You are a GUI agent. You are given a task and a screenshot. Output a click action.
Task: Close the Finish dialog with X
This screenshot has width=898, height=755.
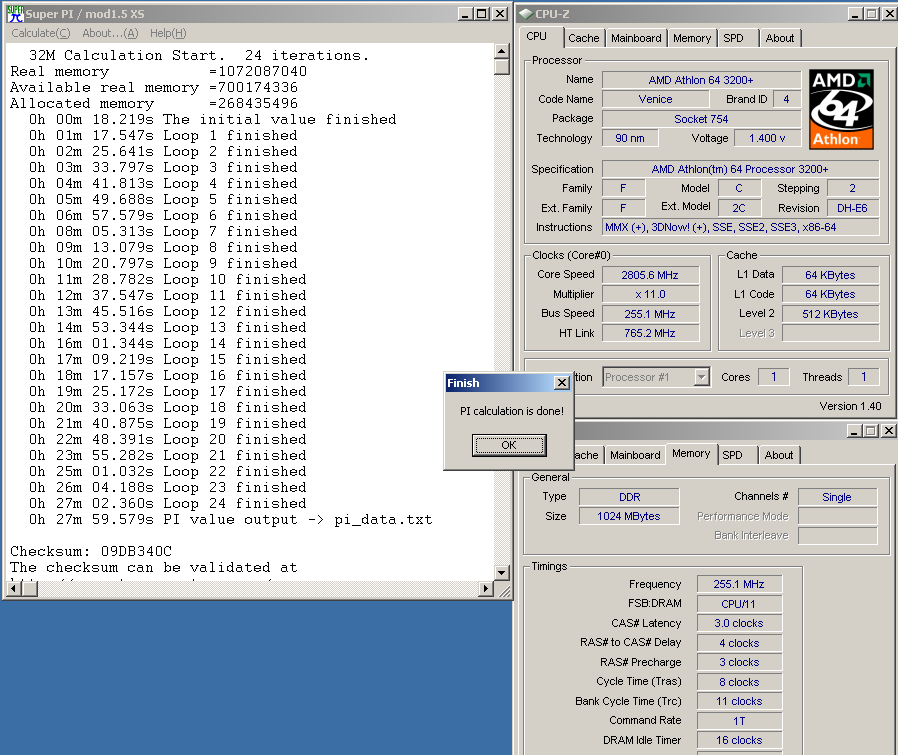click(x=562, y=383)
